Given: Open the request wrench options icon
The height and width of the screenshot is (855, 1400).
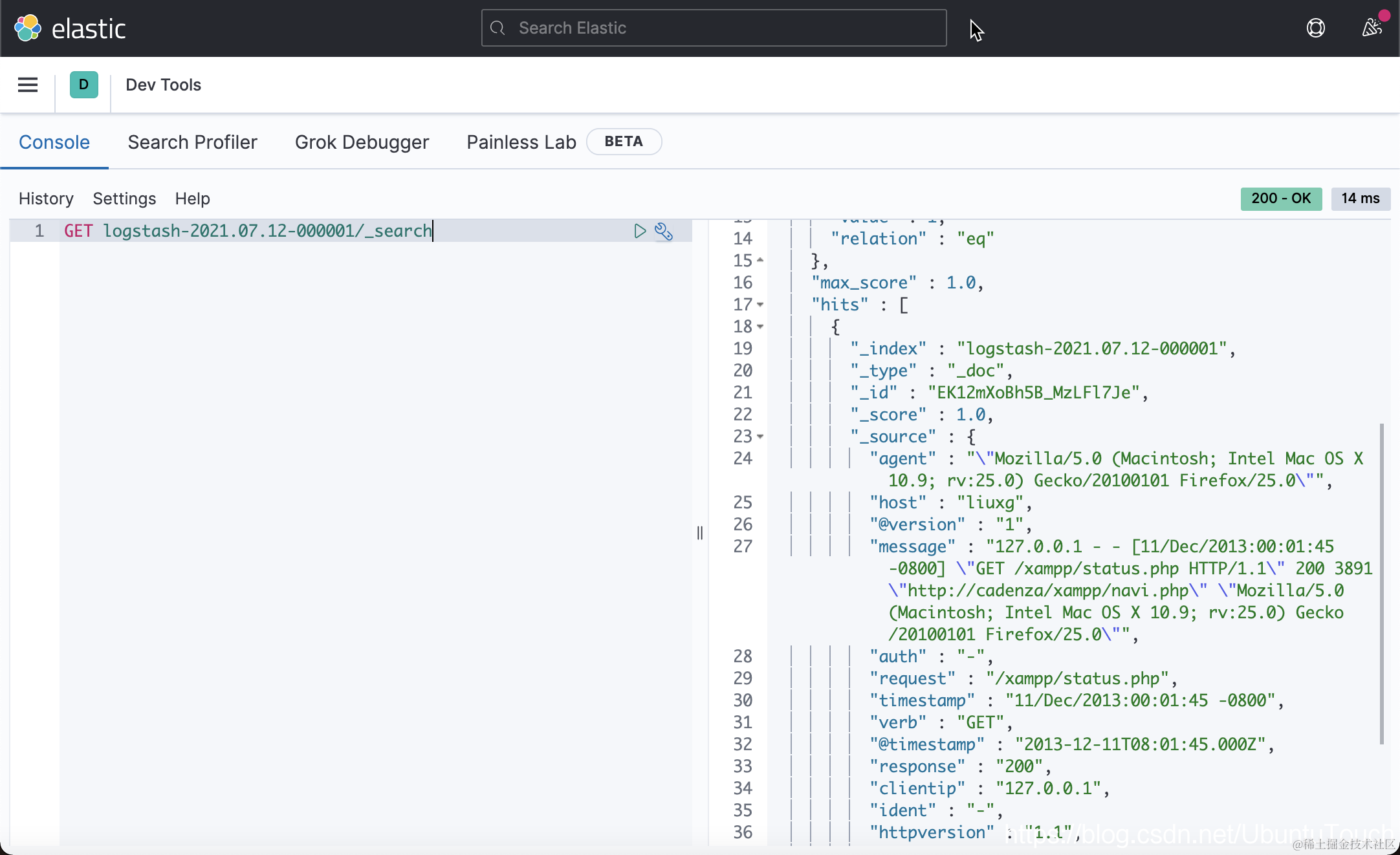Looking at the screenshot, I should pyautogui.click(x=664, y=231).
